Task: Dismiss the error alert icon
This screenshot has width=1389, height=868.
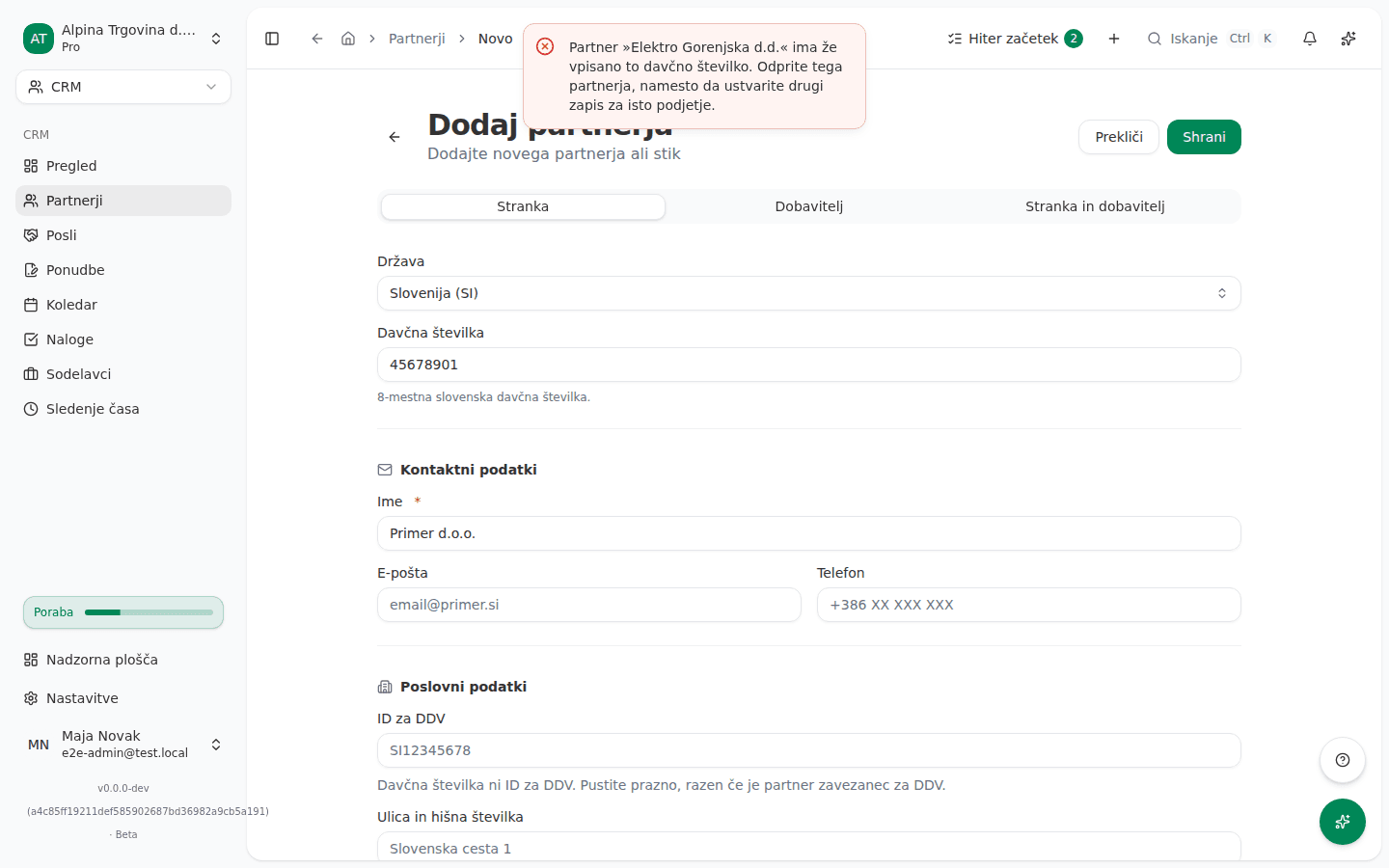Action: pyautogui.click(x=545, y=46)
